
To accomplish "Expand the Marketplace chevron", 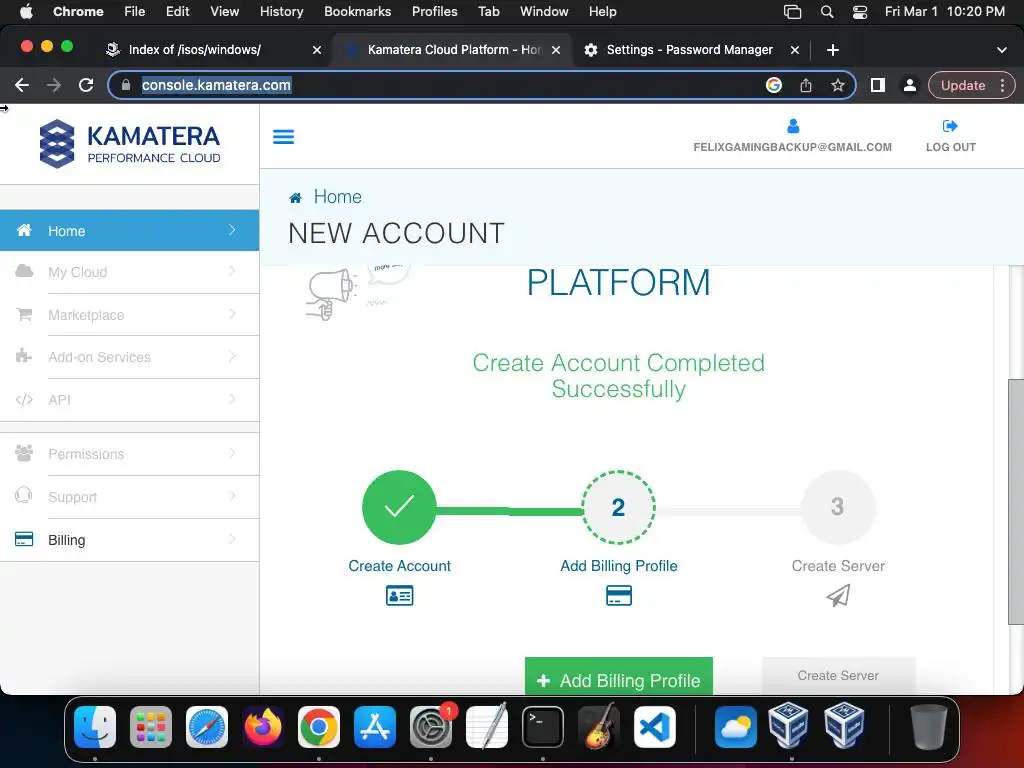I will [x=232, y=314].
